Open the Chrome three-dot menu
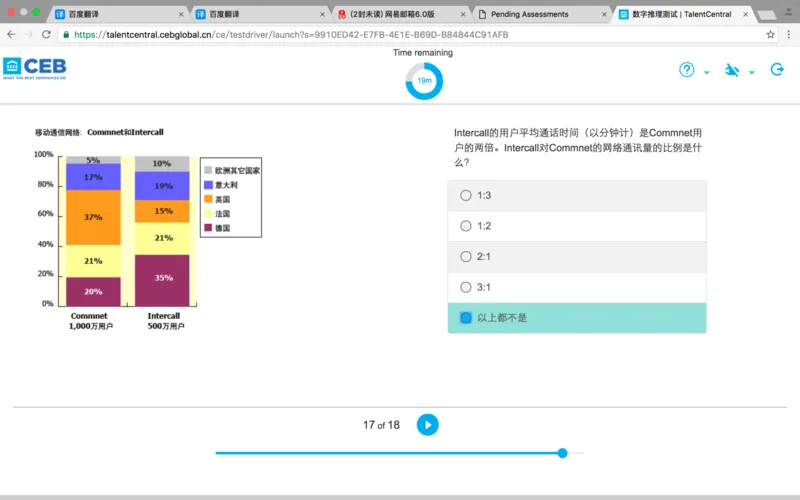The width and height of the screenshot is (800, 500). 789,34
